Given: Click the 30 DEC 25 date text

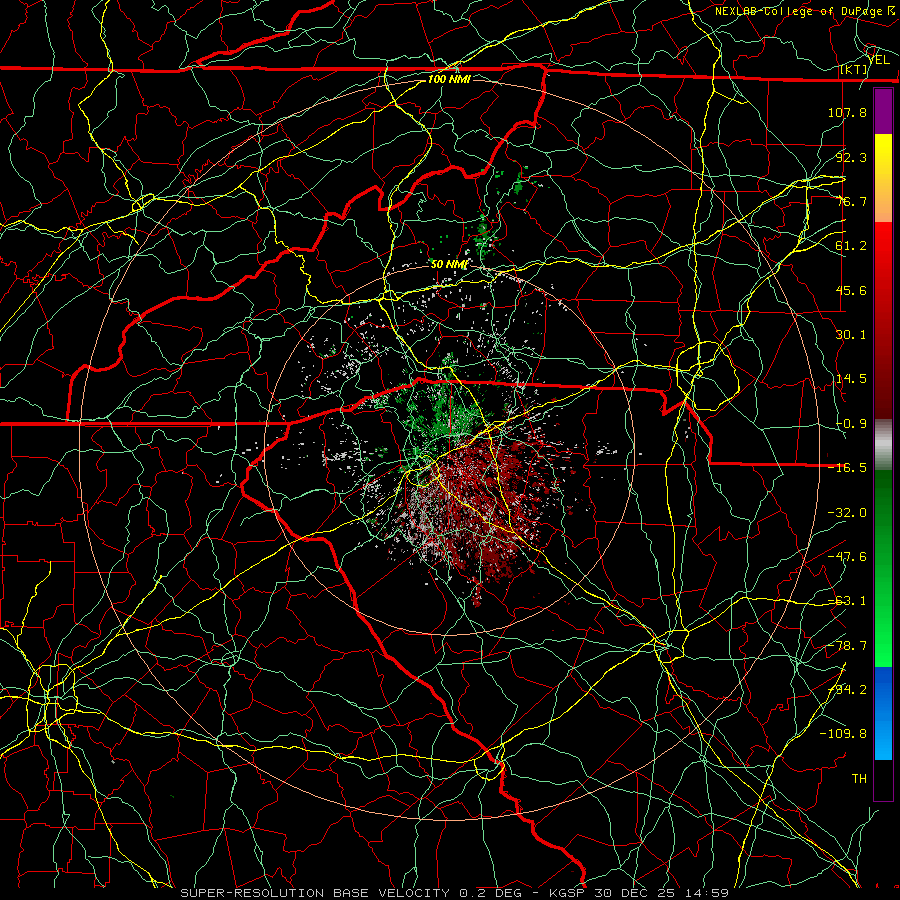Looking at the screenshot, I should (634, 893).
